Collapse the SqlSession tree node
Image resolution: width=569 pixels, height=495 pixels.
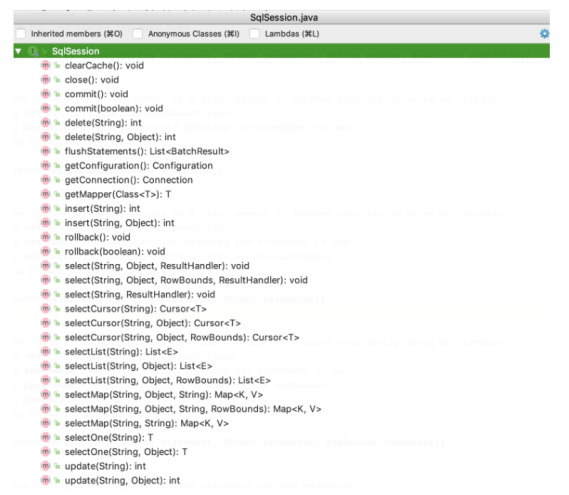pyautogui.click(x=18, y=51)
